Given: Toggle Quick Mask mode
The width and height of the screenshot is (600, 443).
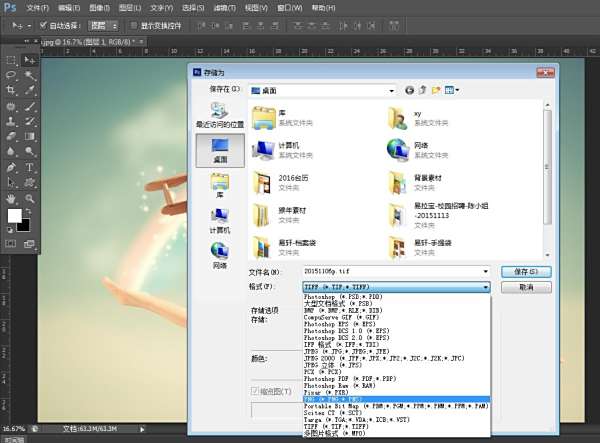Looking at the screenshot, I should point(11,244).
